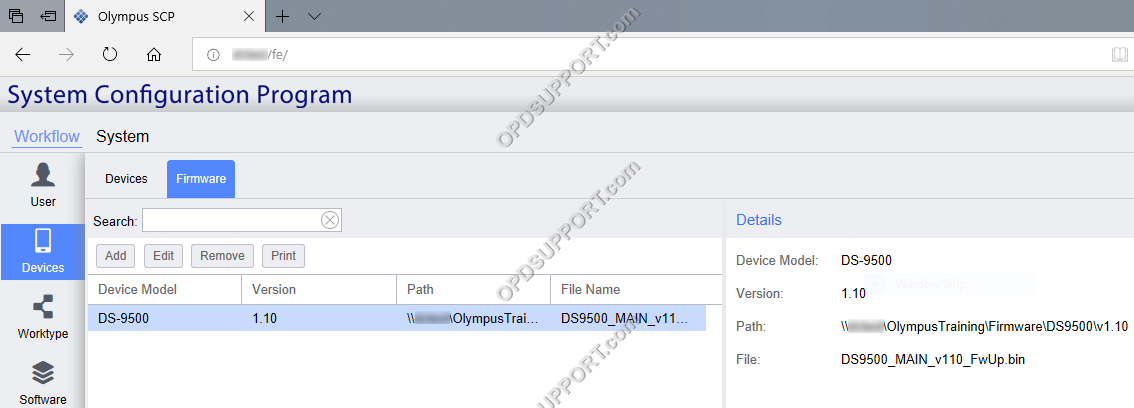Open Reading view book icon

tap(1119, 55)
